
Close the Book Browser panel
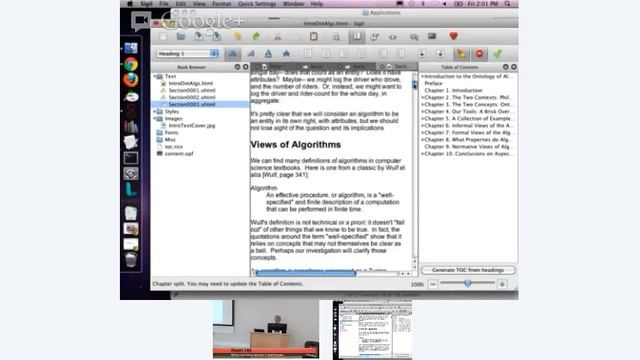(x=245, y=67)
